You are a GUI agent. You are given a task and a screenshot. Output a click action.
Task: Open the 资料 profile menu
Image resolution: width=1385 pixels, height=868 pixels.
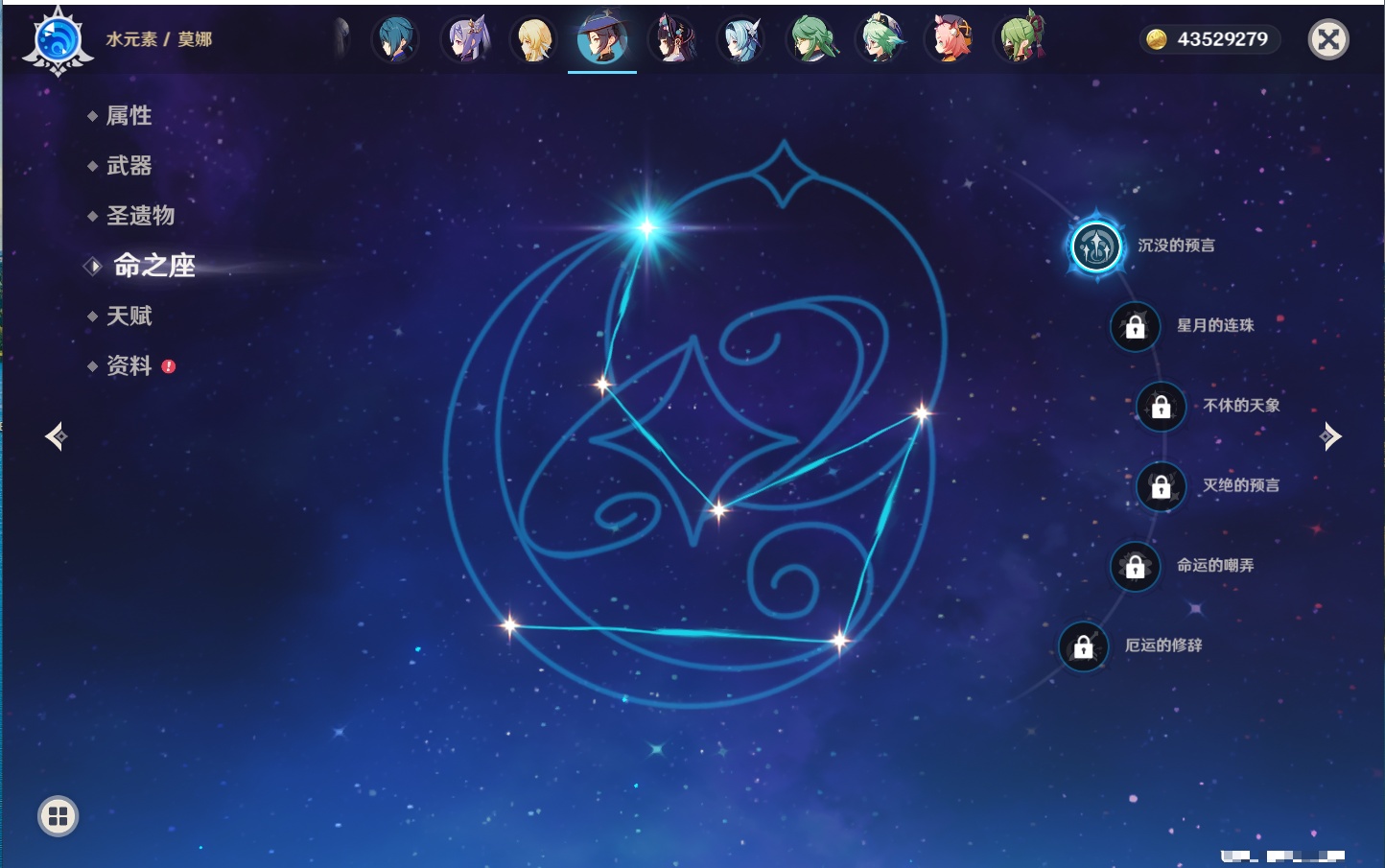[130, 365]
